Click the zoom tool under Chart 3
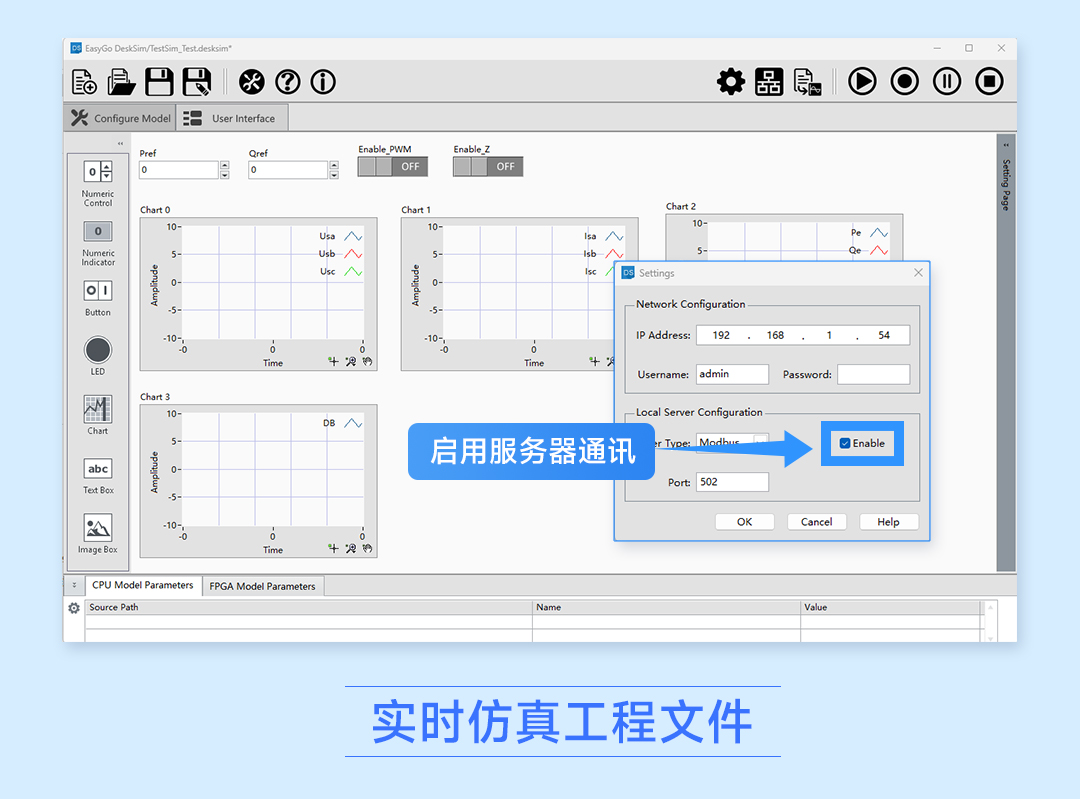 351,548
